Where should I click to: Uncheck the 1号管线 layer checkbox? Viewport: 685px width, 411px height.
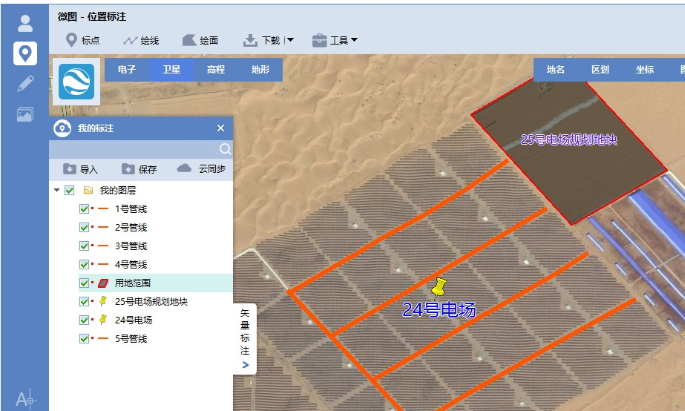[84, 209]
